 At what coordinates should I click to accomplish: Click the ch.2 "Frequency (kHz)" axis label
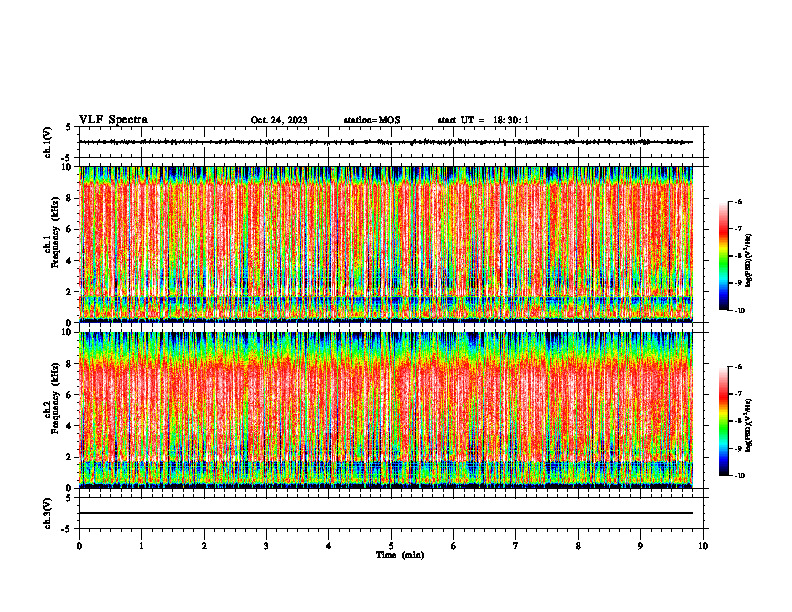[55, 398]
